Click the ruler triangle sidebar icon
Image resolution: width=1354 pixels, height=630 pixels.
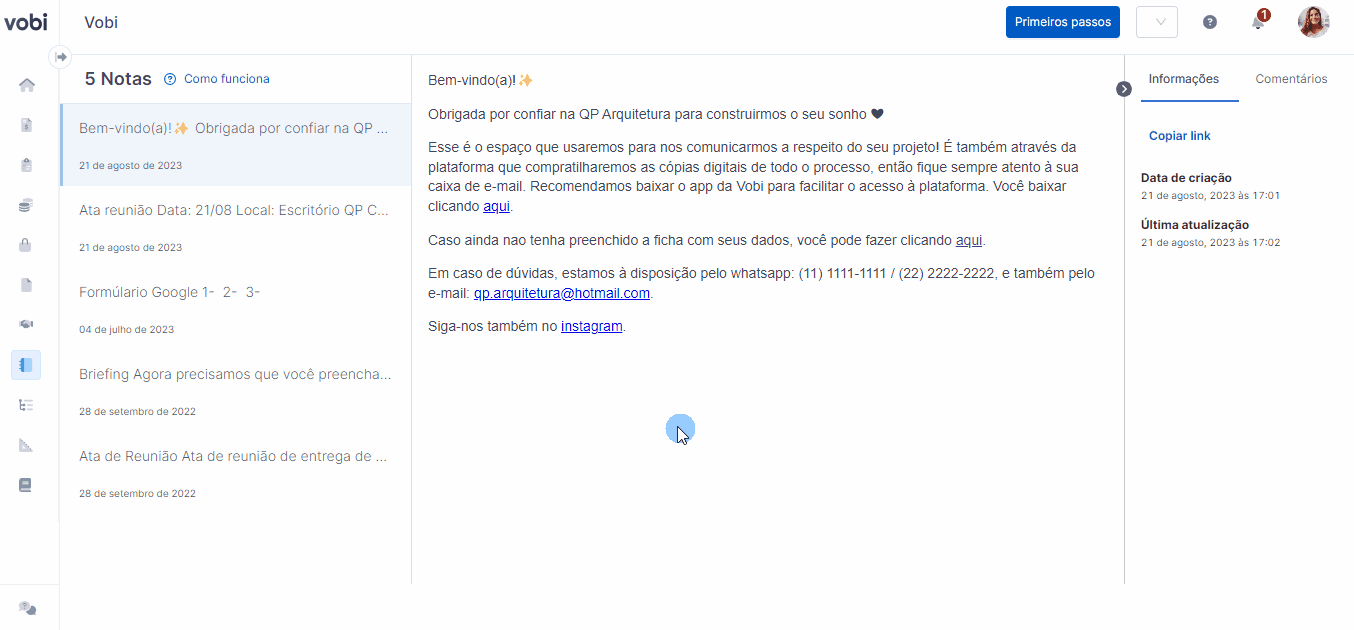[x=27, y=445]
